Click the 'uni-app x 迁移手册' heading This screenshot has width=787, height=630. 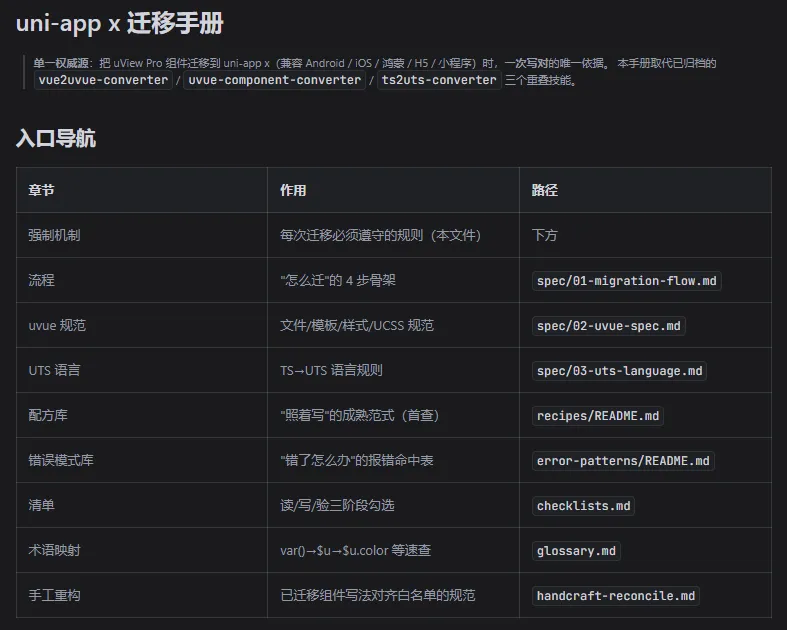[x=119, y=24]
